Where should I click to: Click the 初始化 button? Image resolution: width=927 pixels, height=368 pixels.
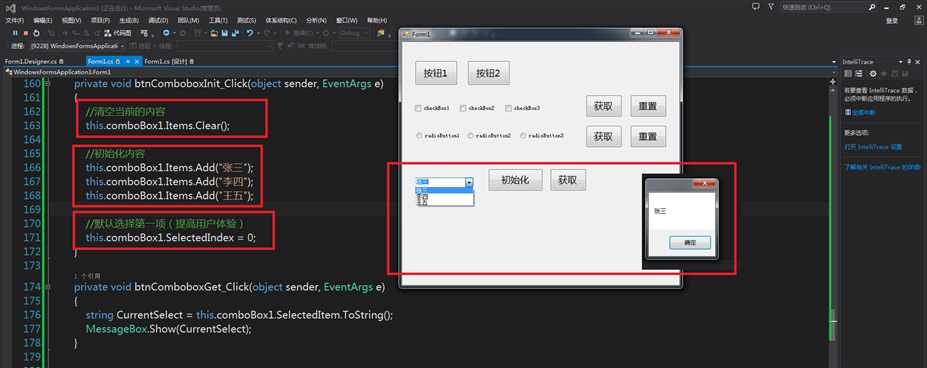516,180
